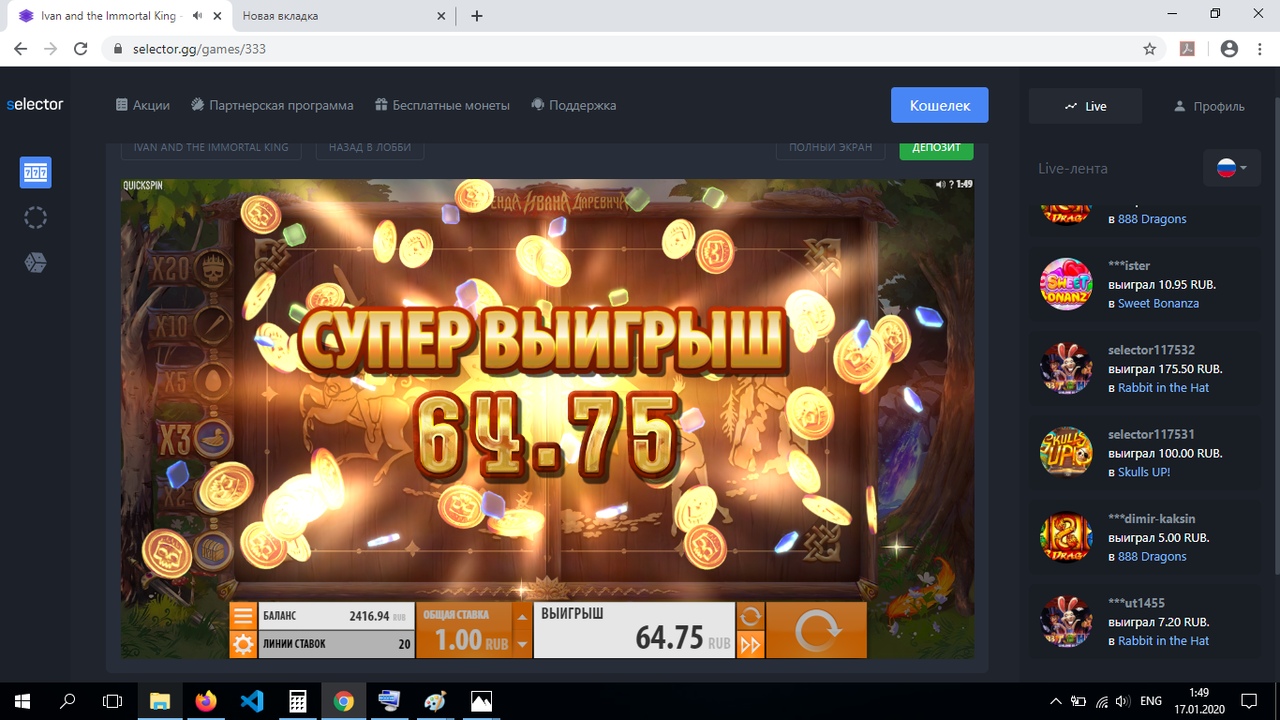1280x720 pixels.
Task: Click the address bar URL
Action: pos(199,49)
